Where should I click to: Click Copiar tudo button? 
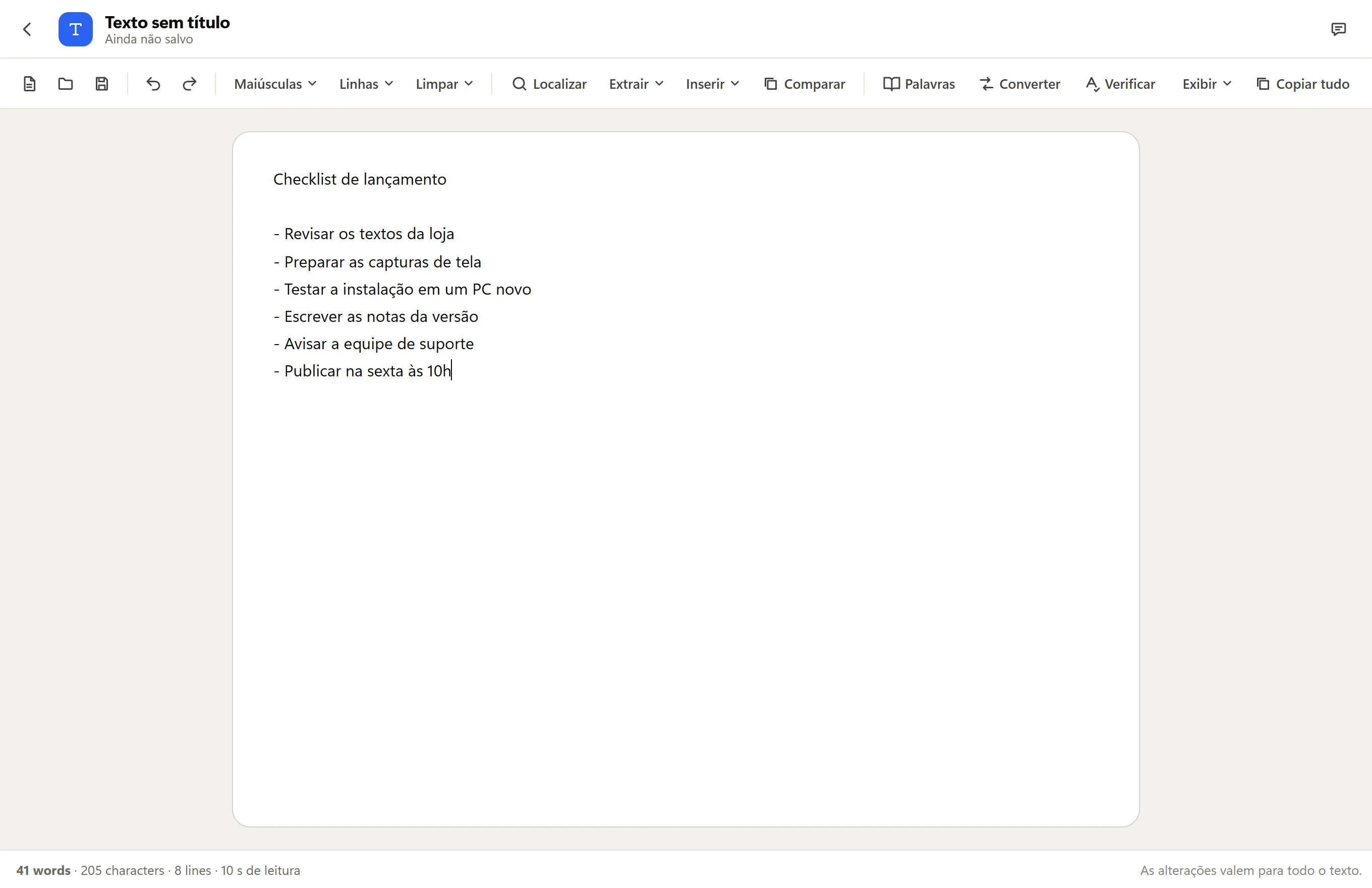[x=1302, y=84]
